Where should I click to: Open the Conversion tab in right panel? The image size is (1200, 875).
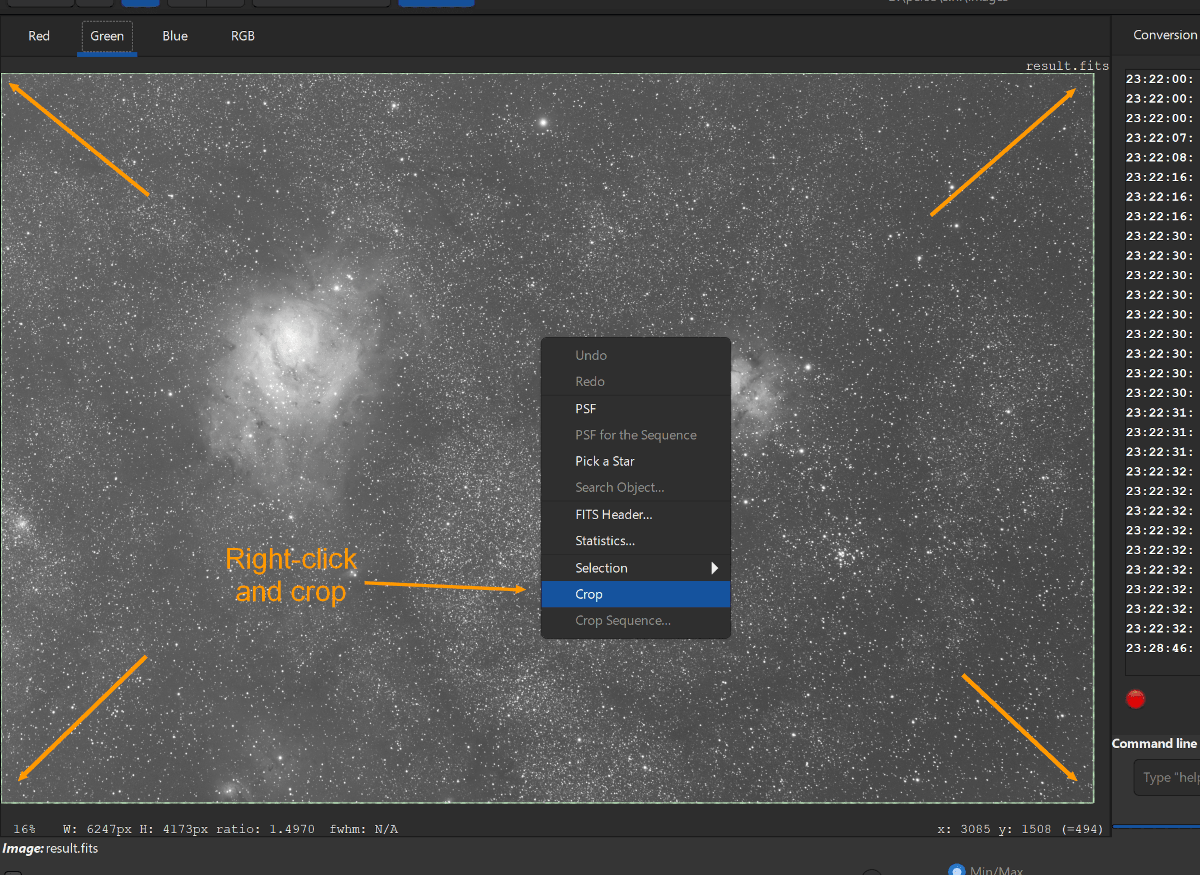1164,35
